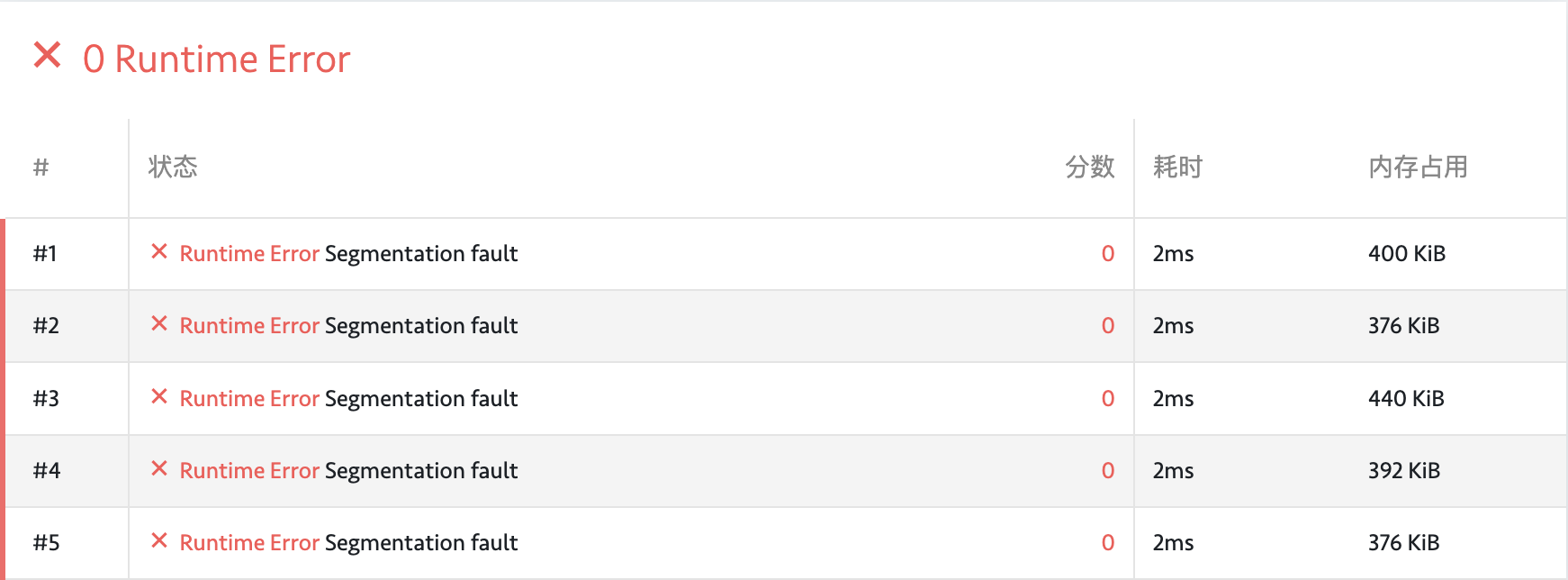Select the 耗时 column header
This screenshot has width=1568, height=580.
1177,167
